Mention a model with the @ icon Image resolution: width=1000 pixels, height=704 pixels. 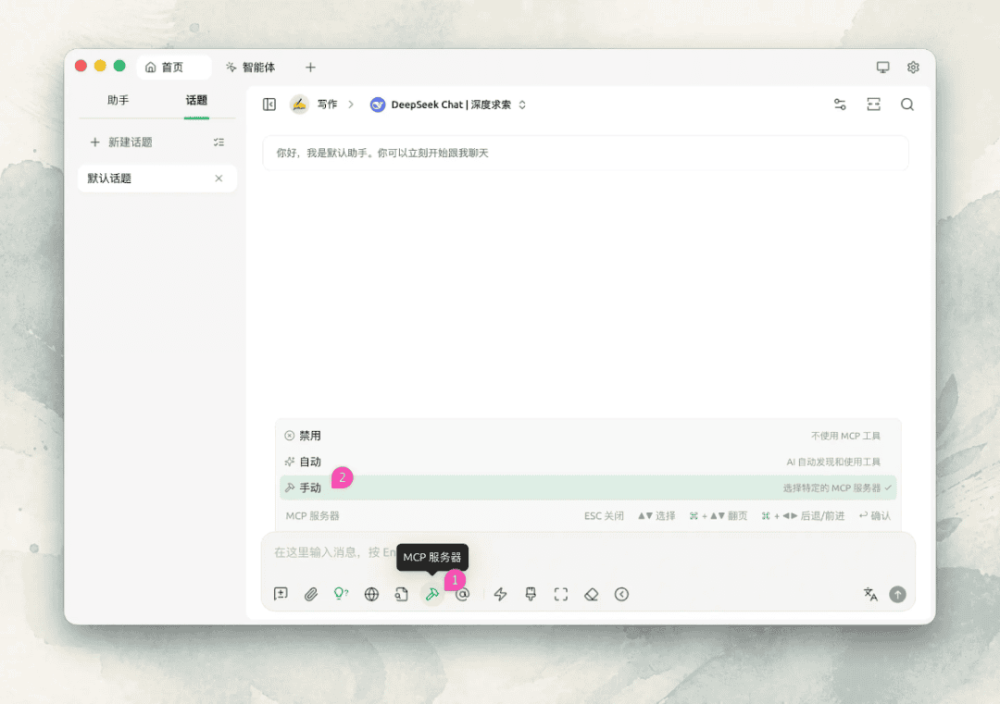462,595
